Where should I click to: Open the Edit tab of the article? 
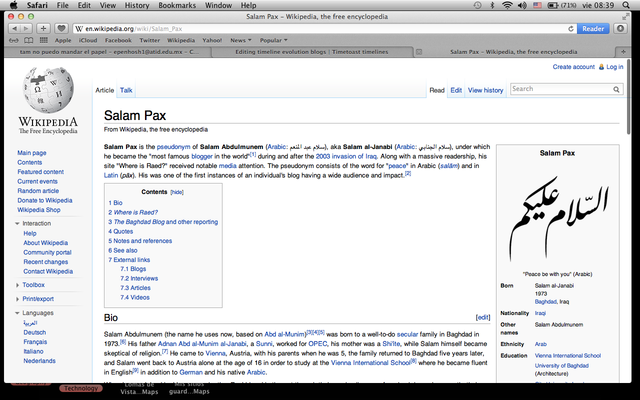(x=456, y=90)
